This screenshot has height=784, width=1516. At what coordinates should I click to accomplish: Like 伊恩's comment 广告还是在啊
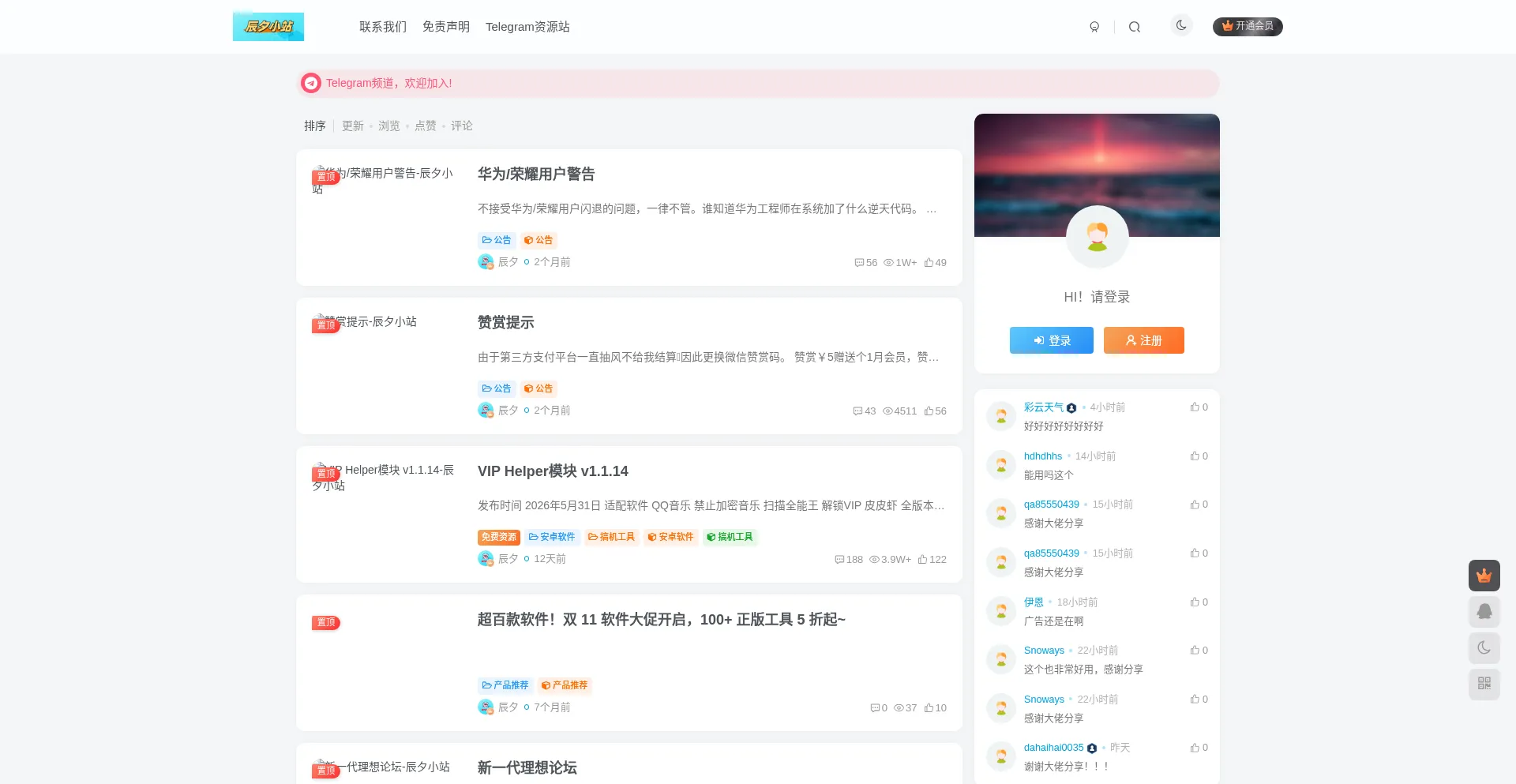[x=1199, y=602]
